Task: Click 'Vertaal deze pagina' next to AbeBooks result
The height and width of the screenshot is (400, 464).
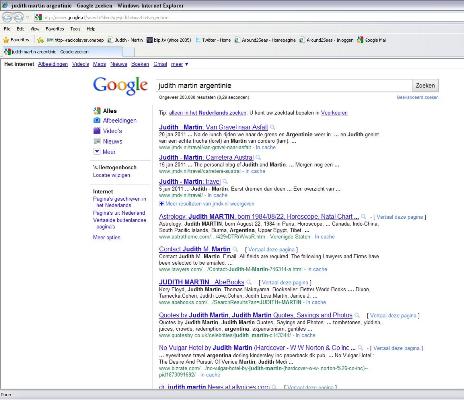Action: [285, 282]
